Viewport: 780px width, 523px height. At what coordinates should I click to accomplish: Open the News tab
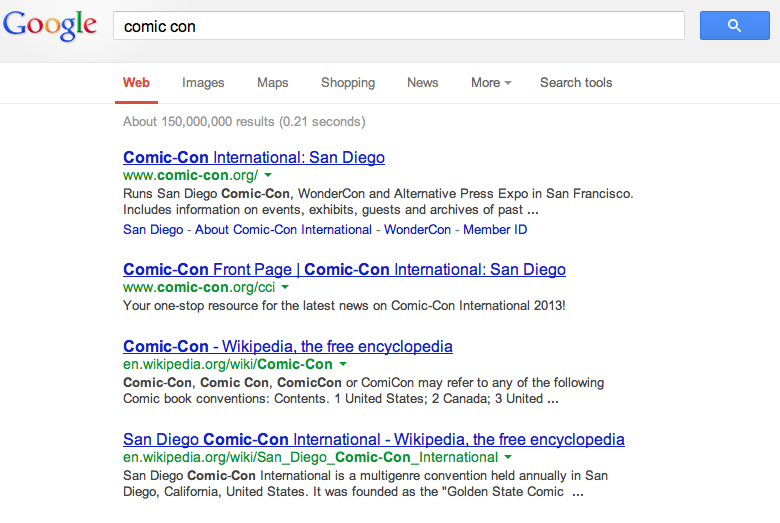422,83
